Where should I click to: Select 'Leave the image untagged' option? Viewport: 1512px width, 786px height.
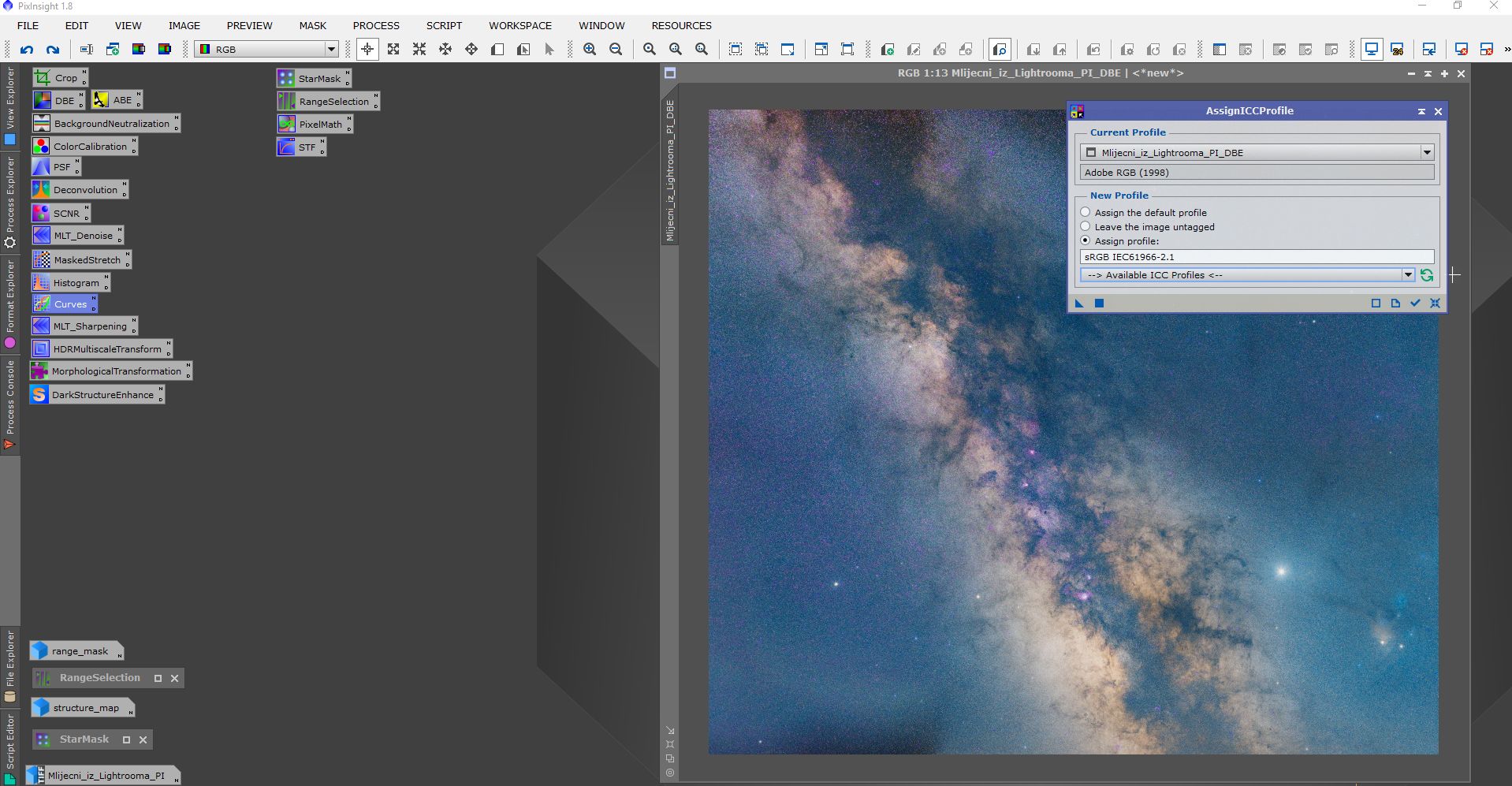1086,226
